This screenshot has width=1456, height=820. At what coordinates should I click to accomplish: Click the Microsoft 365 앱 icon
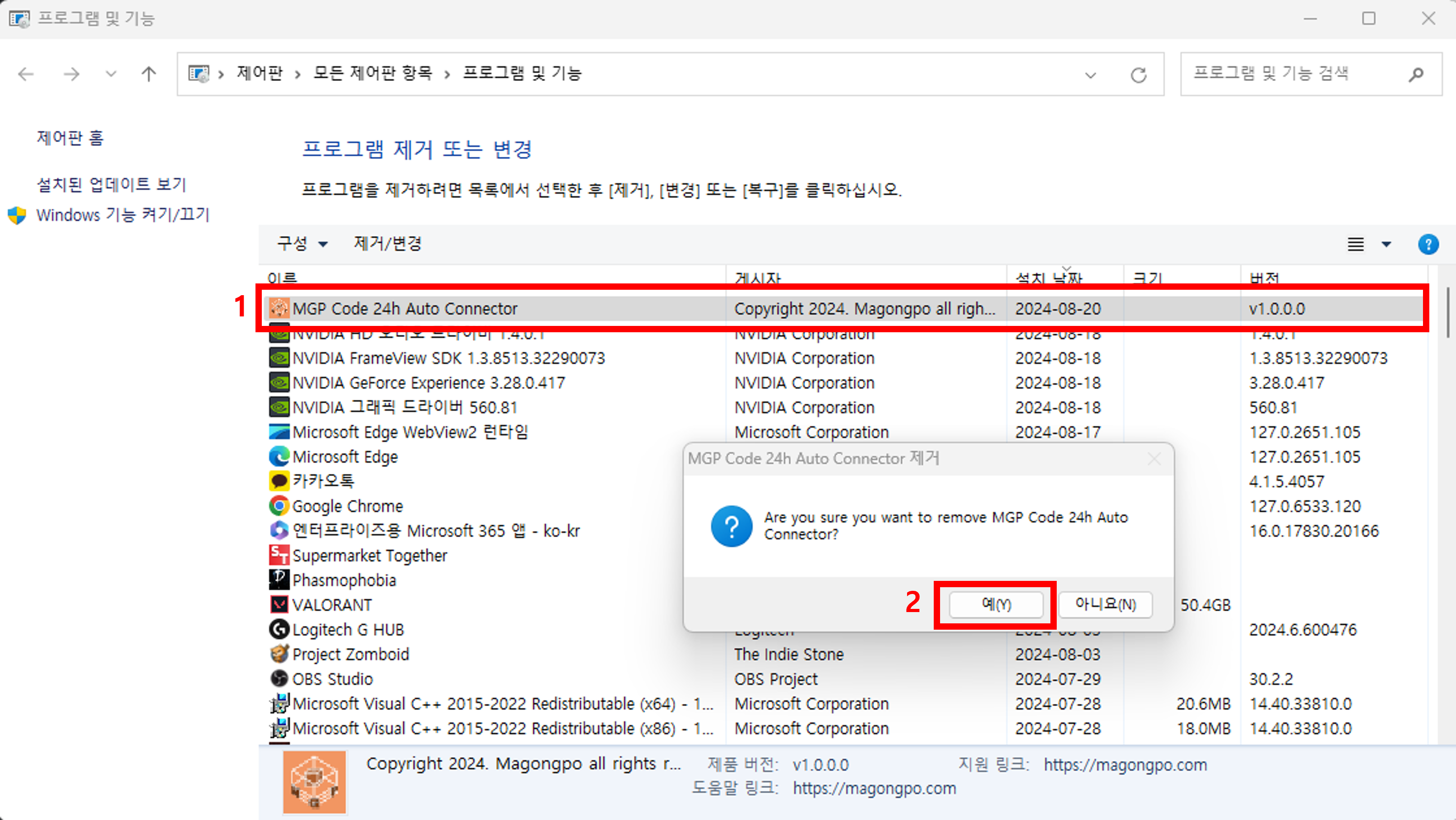[x=279, y=531]
